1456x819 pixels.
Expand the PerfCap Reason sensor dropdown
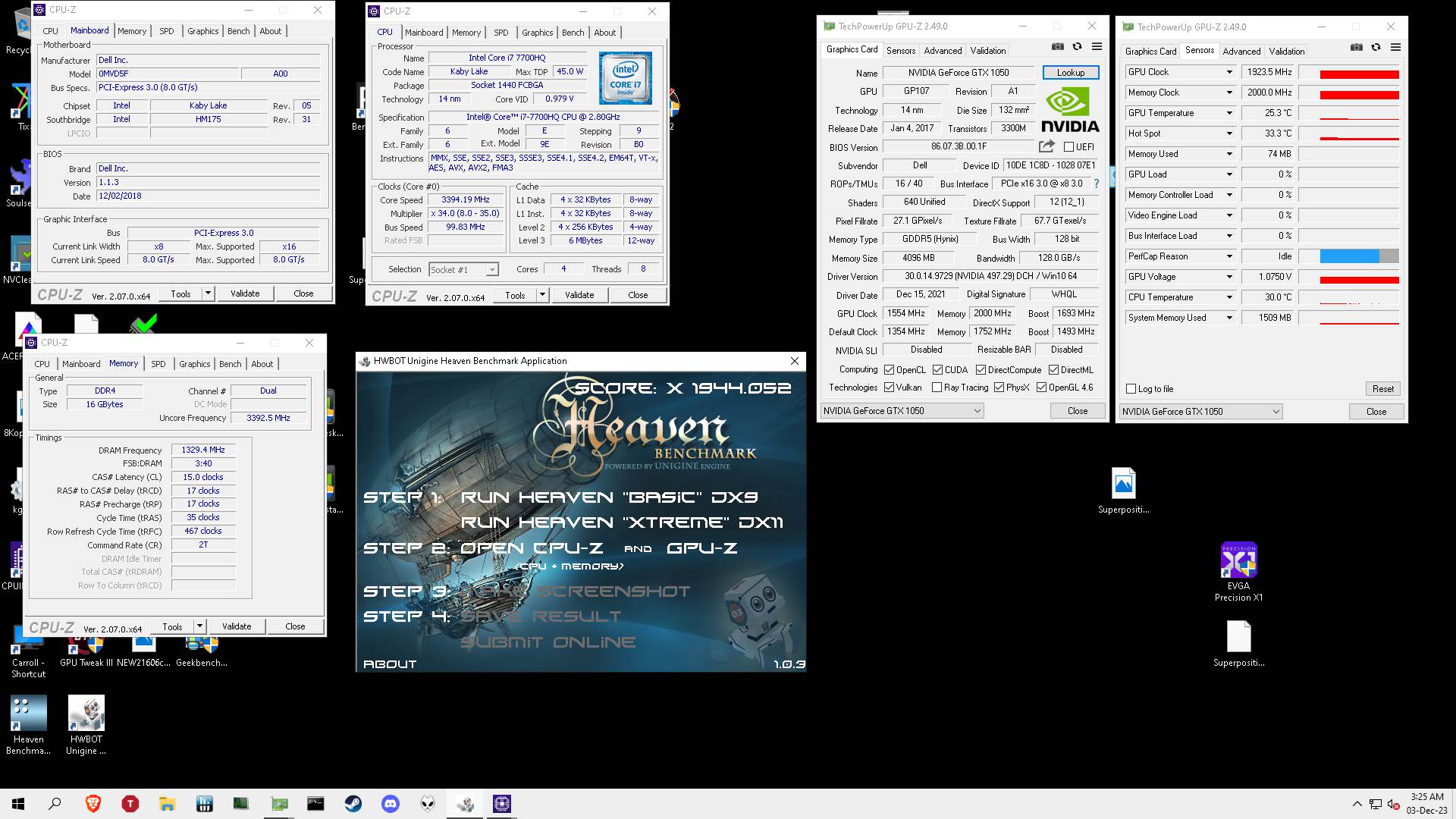(1229, 256)
